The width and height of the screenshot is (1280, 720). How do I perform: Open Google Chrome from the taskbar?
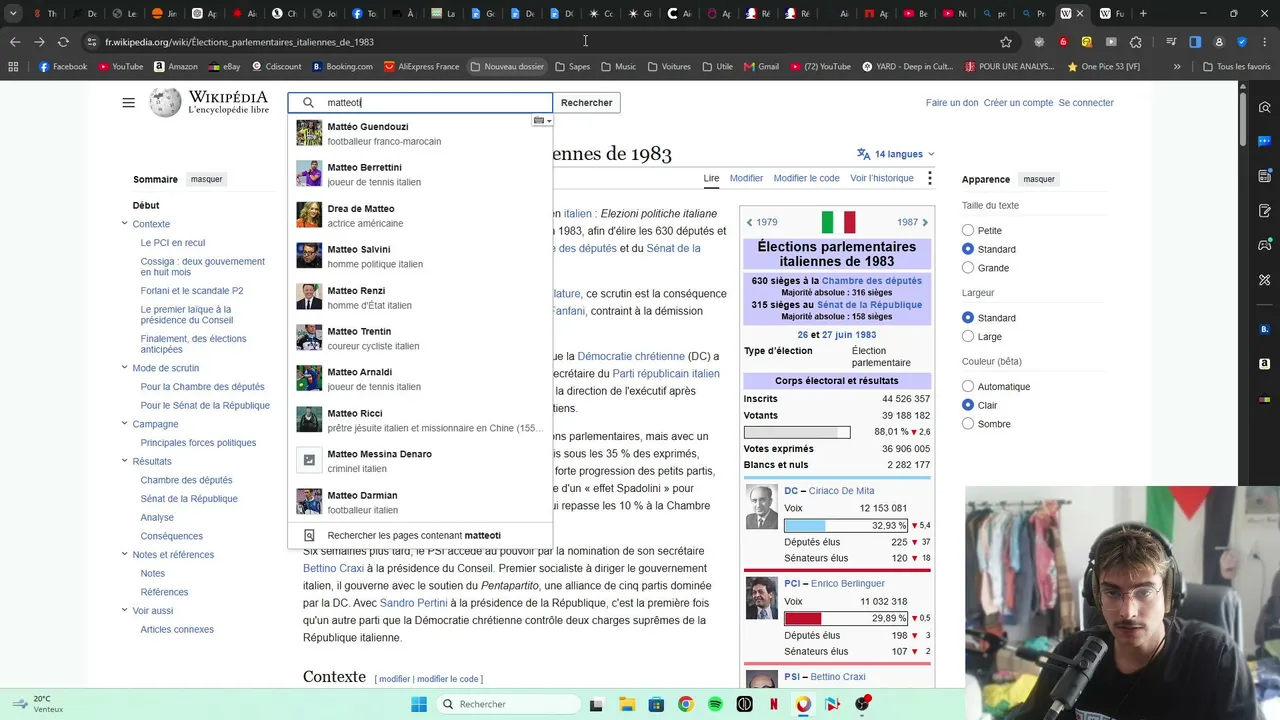tap(685, 704)
